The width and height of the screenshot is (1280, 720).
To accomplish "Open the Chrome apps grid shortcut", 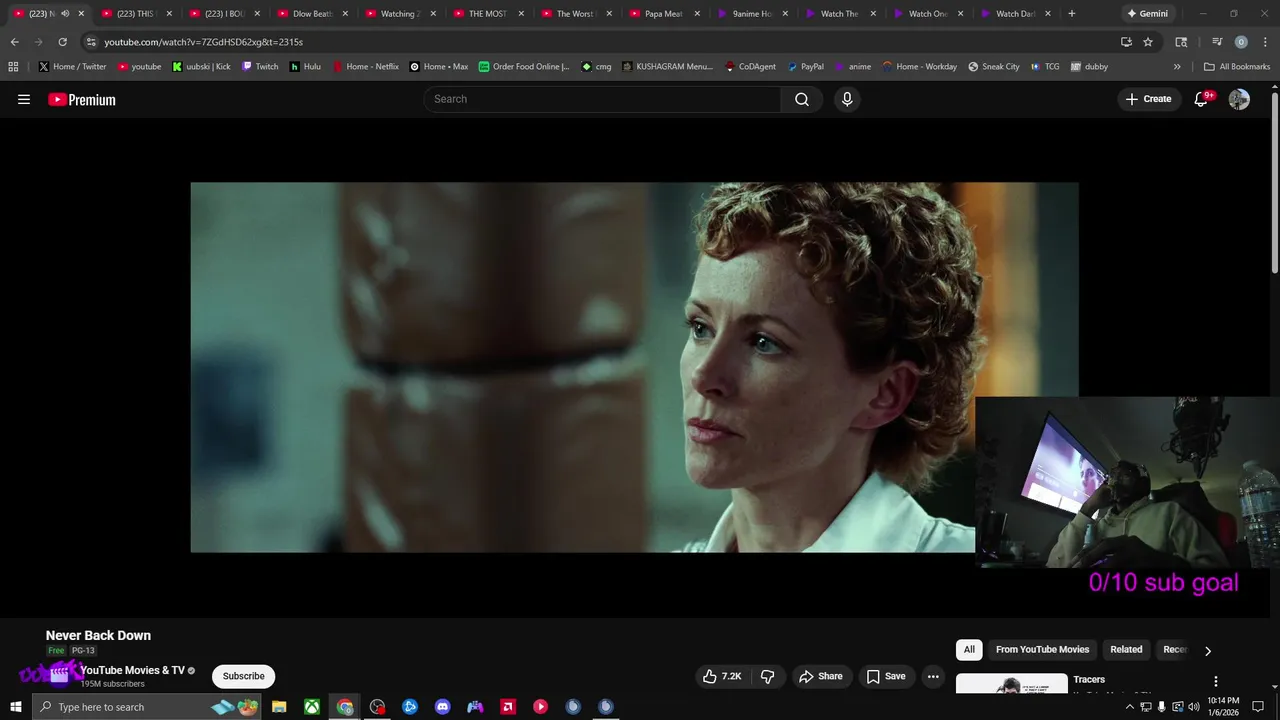I will point(13,67).
